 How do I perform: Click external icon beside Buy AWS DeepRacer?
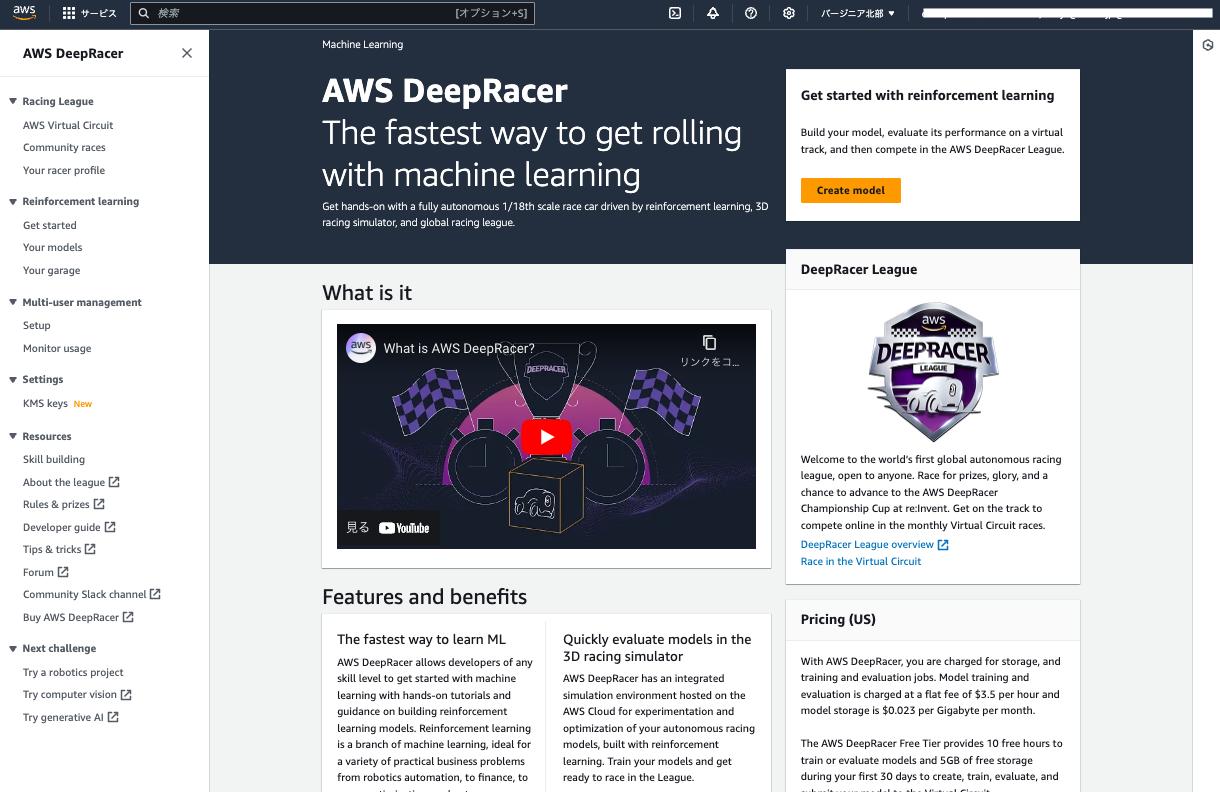click(x=128, y=617)
